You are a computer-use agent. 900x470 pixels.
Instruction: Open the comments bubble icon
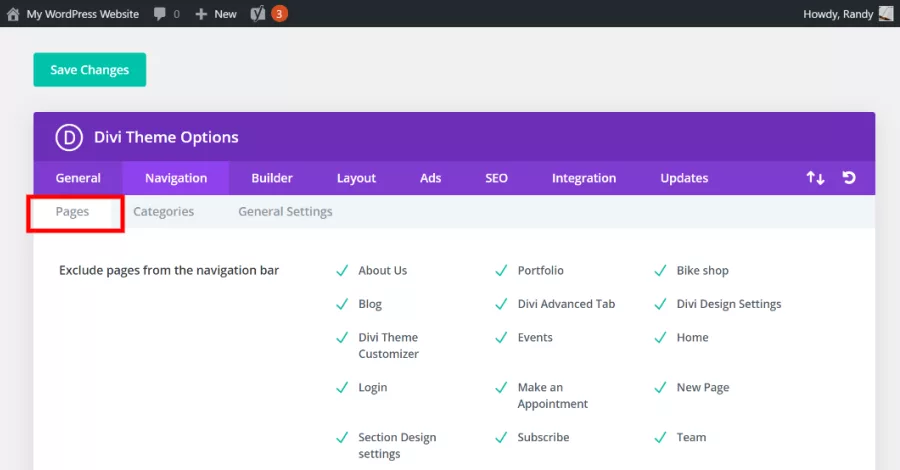pyautogui.click(x=160, y=14)
